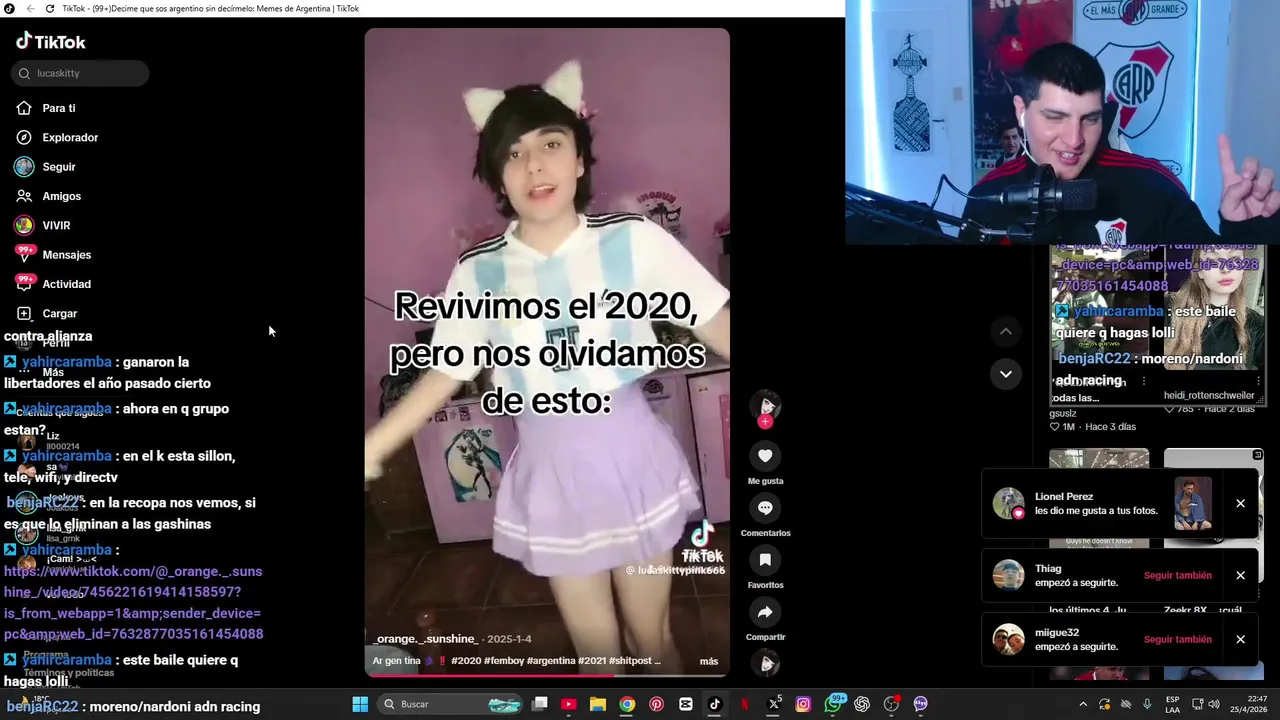
Task: Click the TikTok logo
Action: pyautogui.click(x=50, y=41)
